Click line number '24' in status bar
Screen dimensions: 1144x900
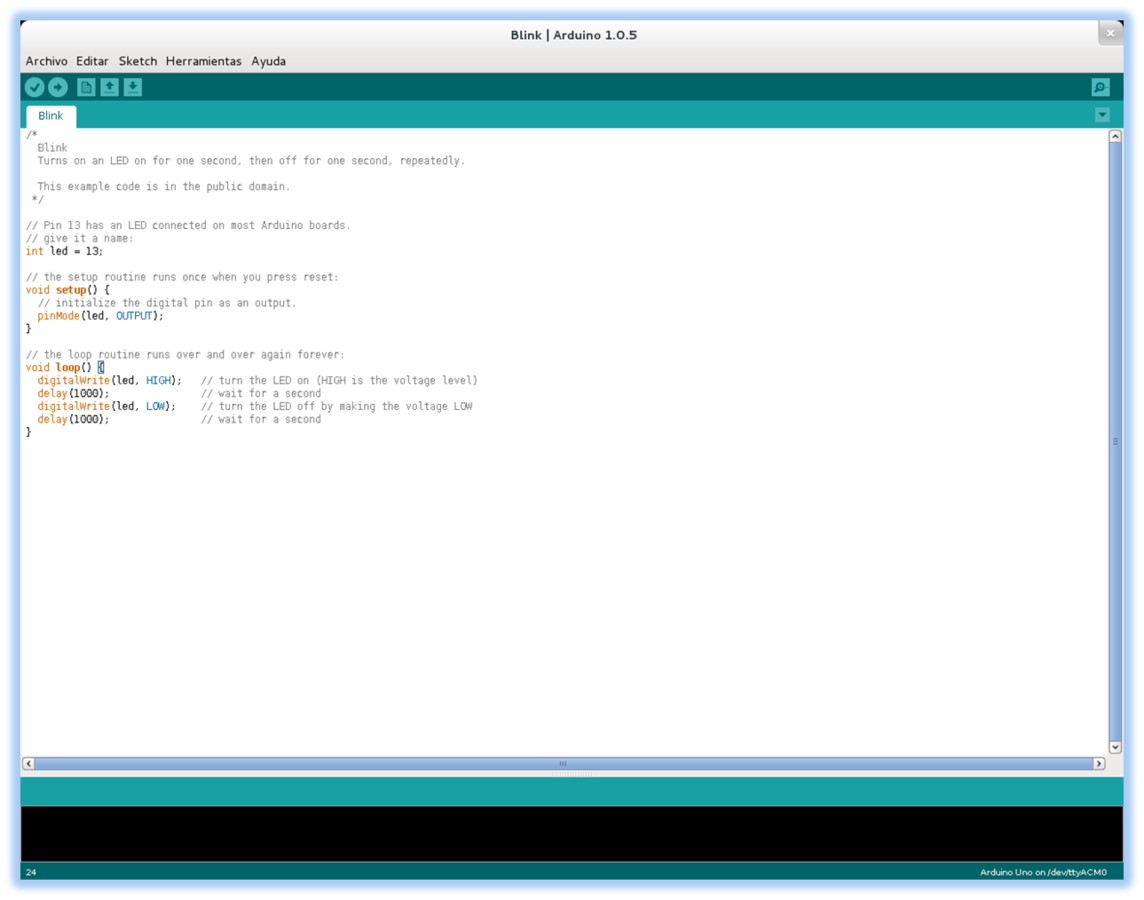(x=31, y=872)
